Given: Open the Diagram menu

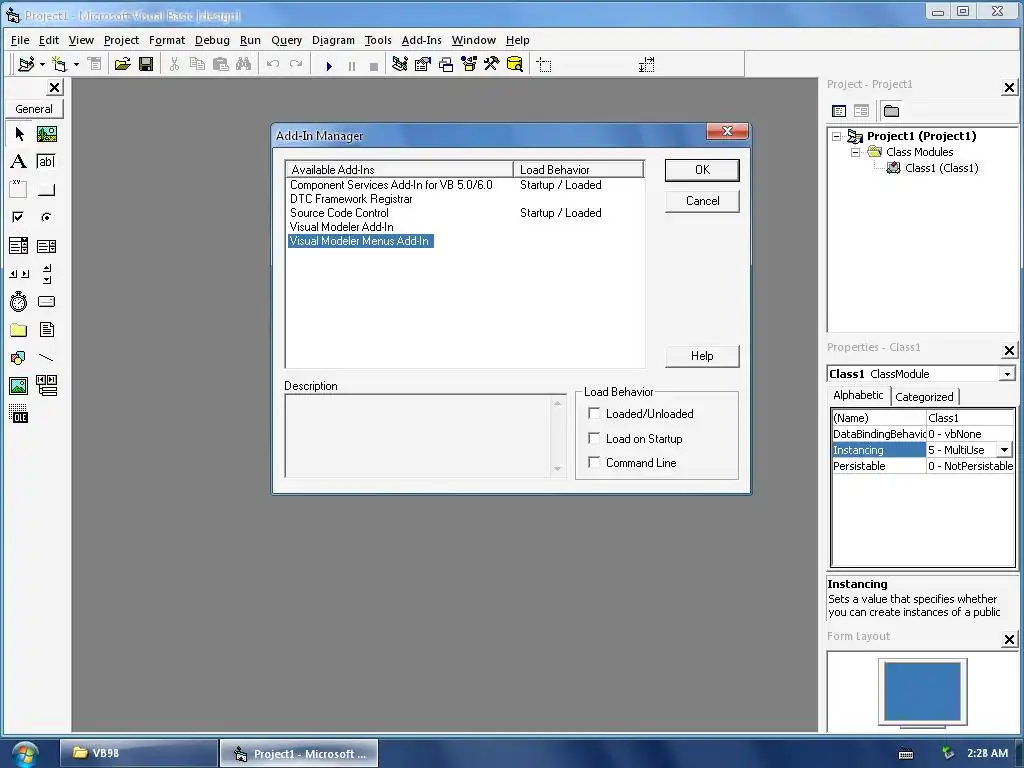Looking at the screenshot, I should click(333, 40).
